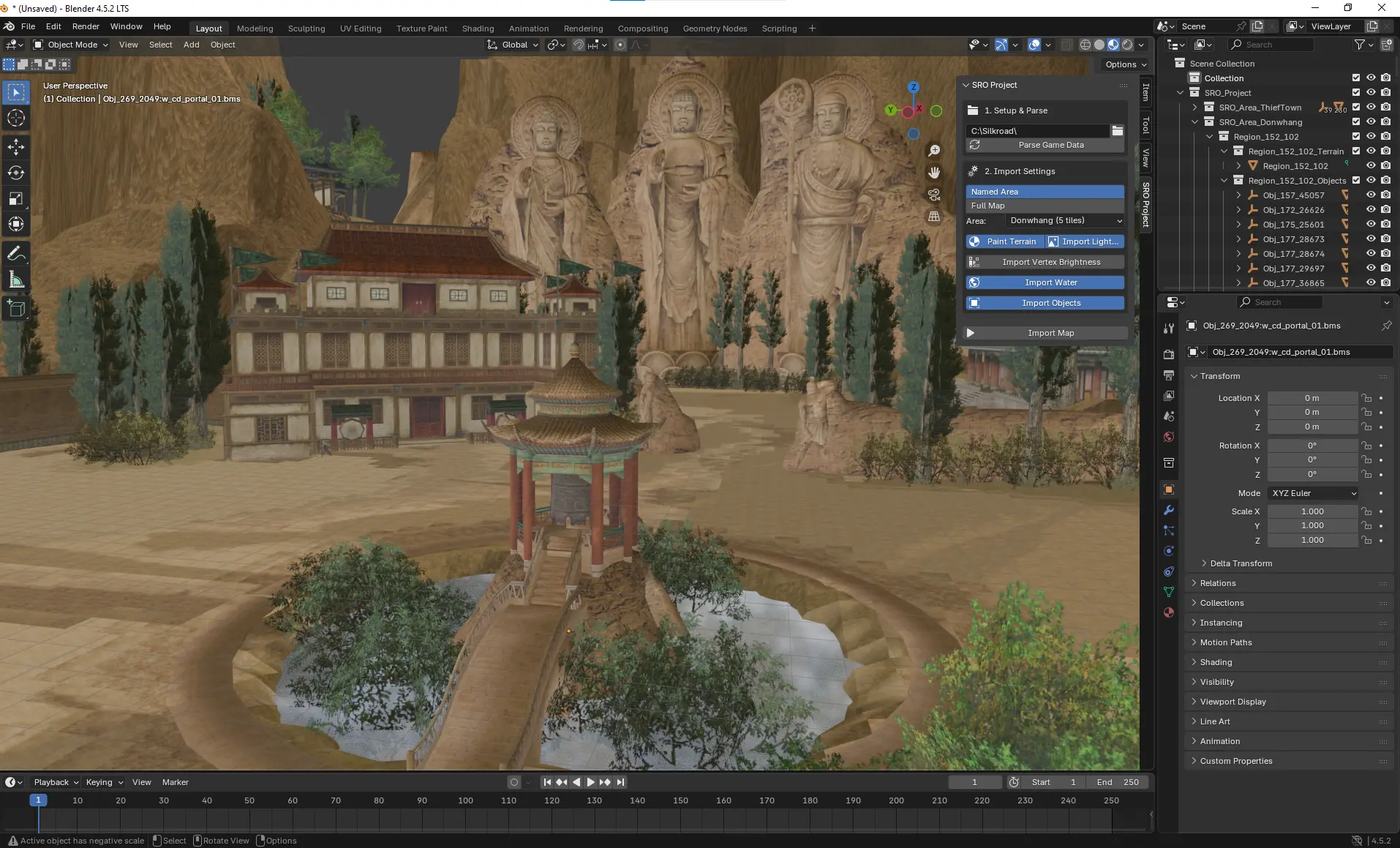Click frame 100 on the timeline
The height and width of the screenshot is (848, 1400).
tap(465, 800)
